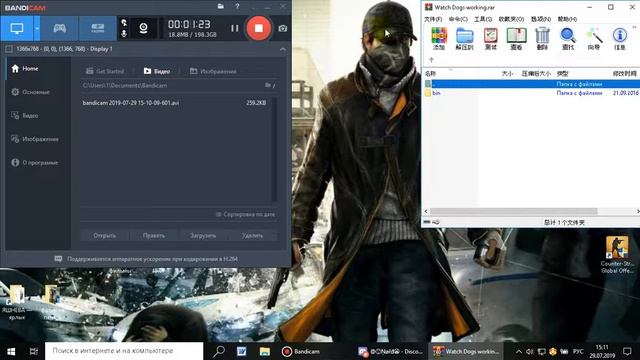The image size is (640, 360).
Task: Click the Загрузить button
Action: tap(203, 236)
